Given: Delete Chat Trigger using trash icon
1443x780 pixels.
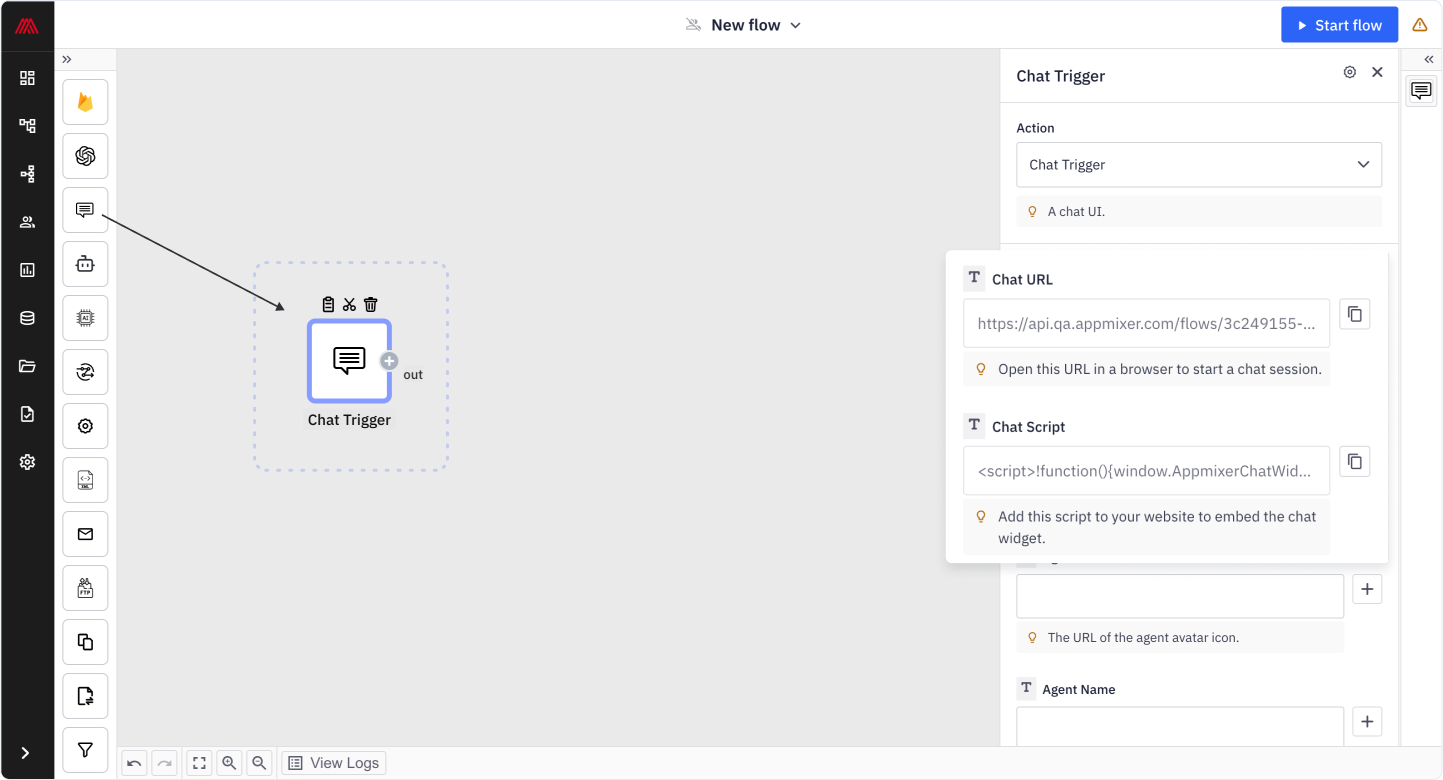Looking at the screenshot, I should (371, 304).
